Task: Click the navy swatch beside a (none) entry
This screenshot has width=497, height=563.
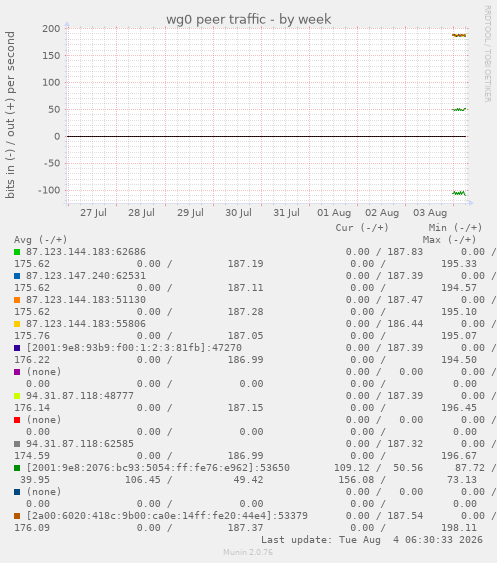Action: point(17,492)
